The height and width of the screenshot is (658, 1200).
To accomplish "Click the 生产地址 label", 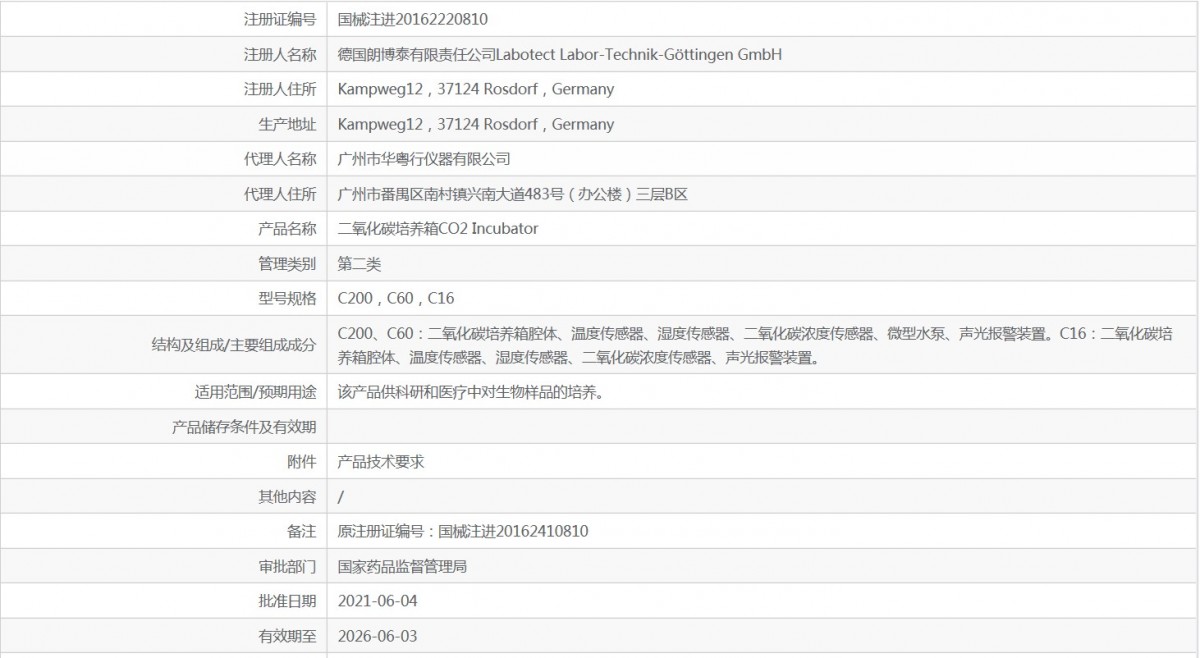I will pyautogui.click(x=287, y=125).
